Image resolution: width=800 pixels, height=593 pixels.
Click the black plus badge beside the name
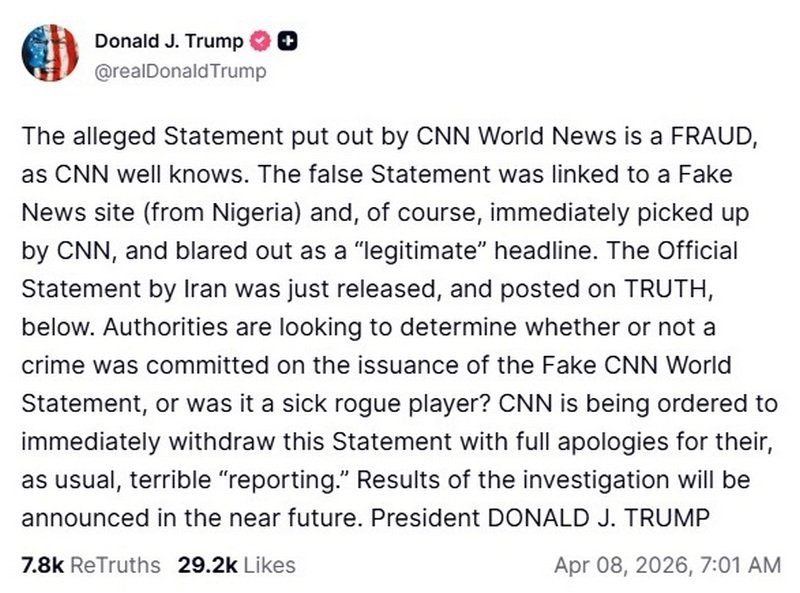288,41
